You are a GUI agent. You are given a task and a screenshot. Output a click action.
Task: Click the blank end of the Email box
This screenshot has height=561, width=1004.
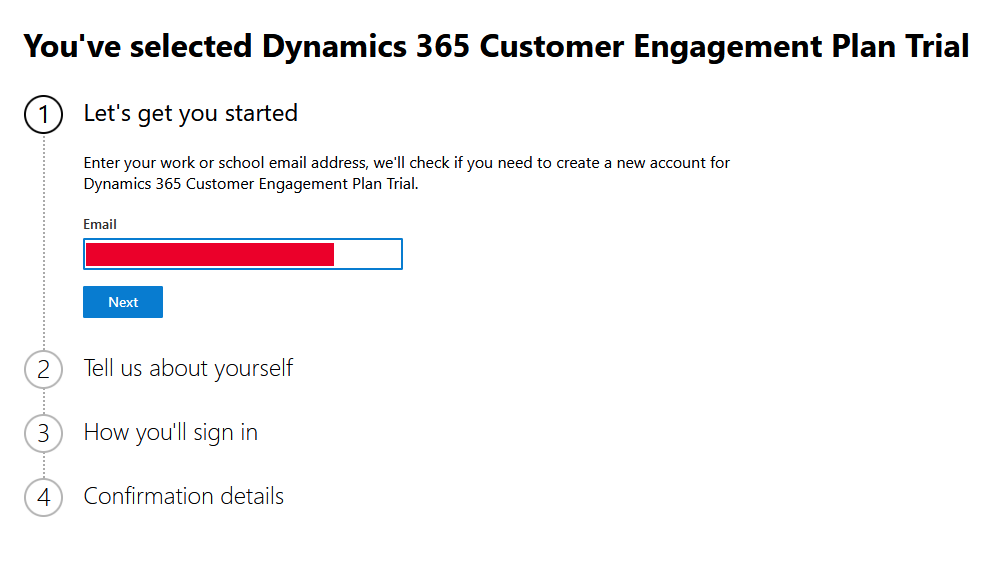point(368,254)
